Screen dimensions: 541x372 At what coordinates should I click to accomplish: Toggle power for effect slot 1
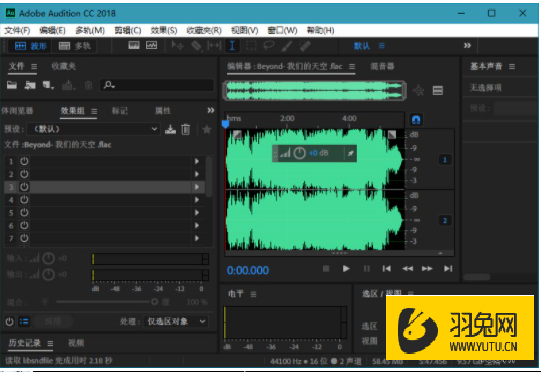point(24,161)
